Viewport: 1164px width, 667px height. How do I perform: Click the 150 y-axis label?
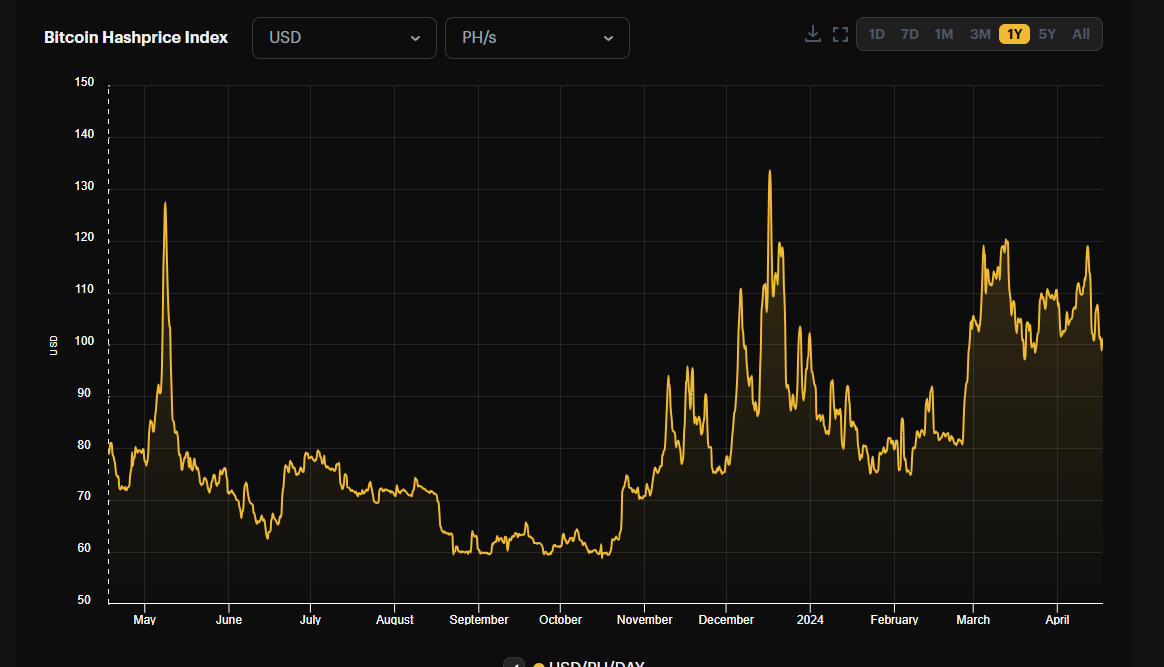click(x=85, y=82)
